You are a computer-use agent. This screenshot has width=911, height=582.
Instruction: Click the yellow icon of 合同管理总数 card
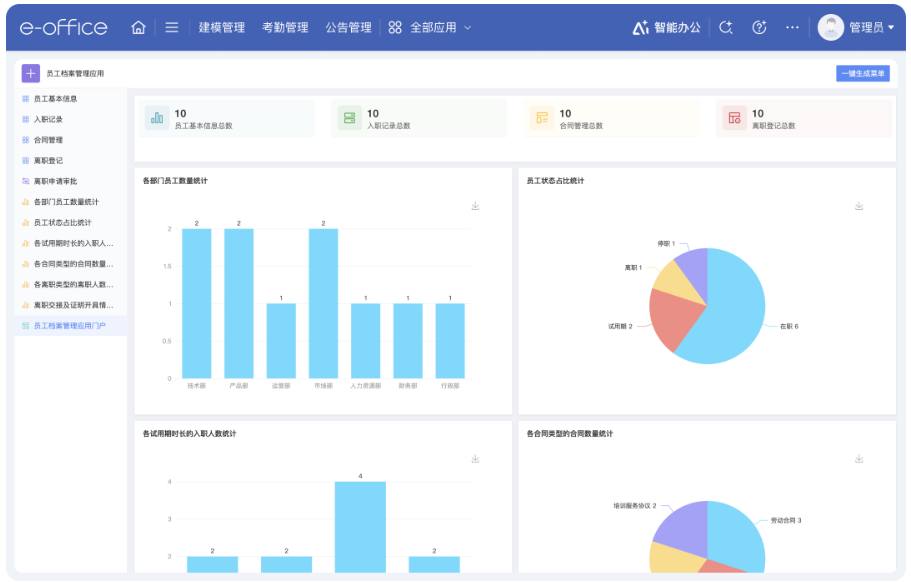541,118
